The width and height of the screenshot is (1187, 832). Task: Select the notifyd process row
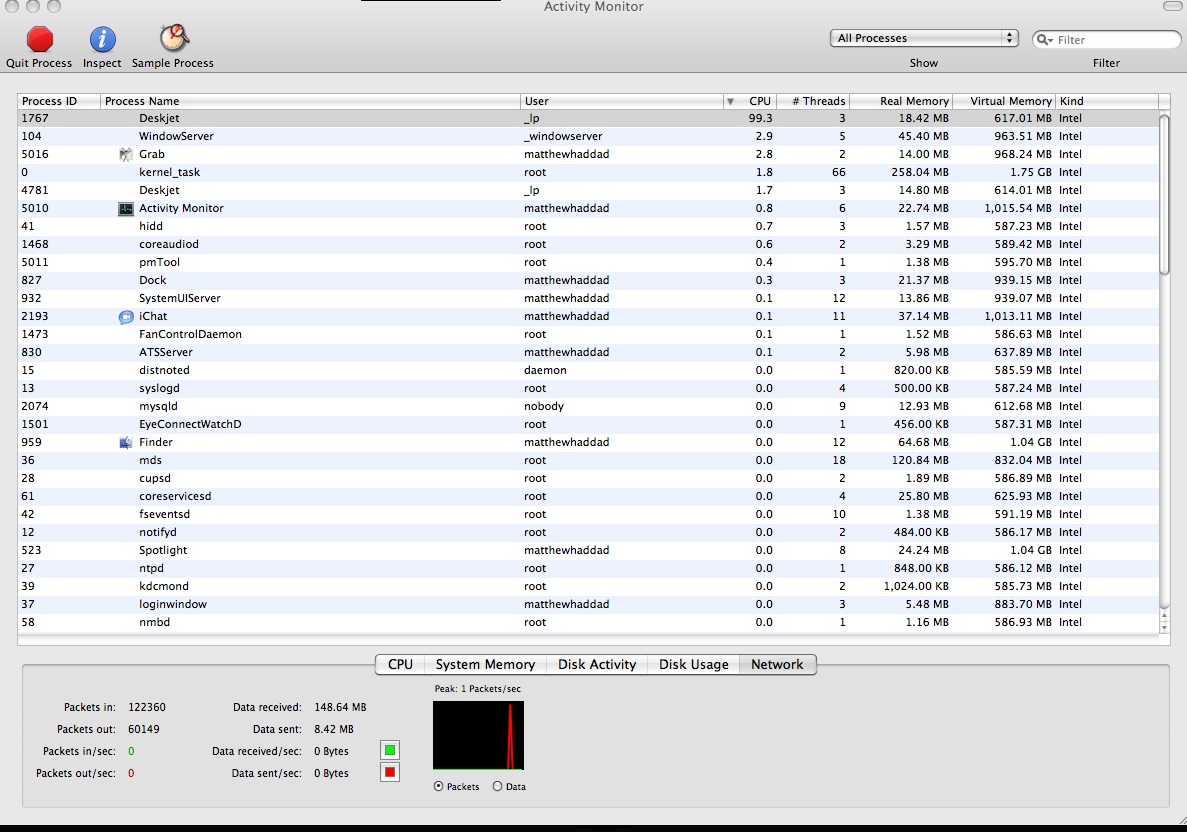click(588, 533)
